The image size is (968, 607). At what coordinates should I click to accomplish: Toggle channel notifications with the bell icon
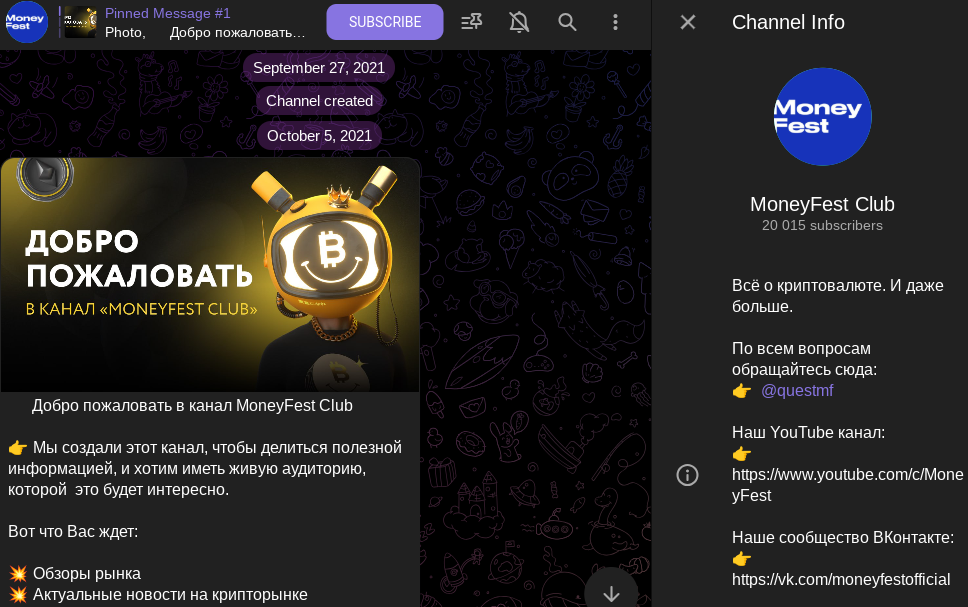pos(519,22)
